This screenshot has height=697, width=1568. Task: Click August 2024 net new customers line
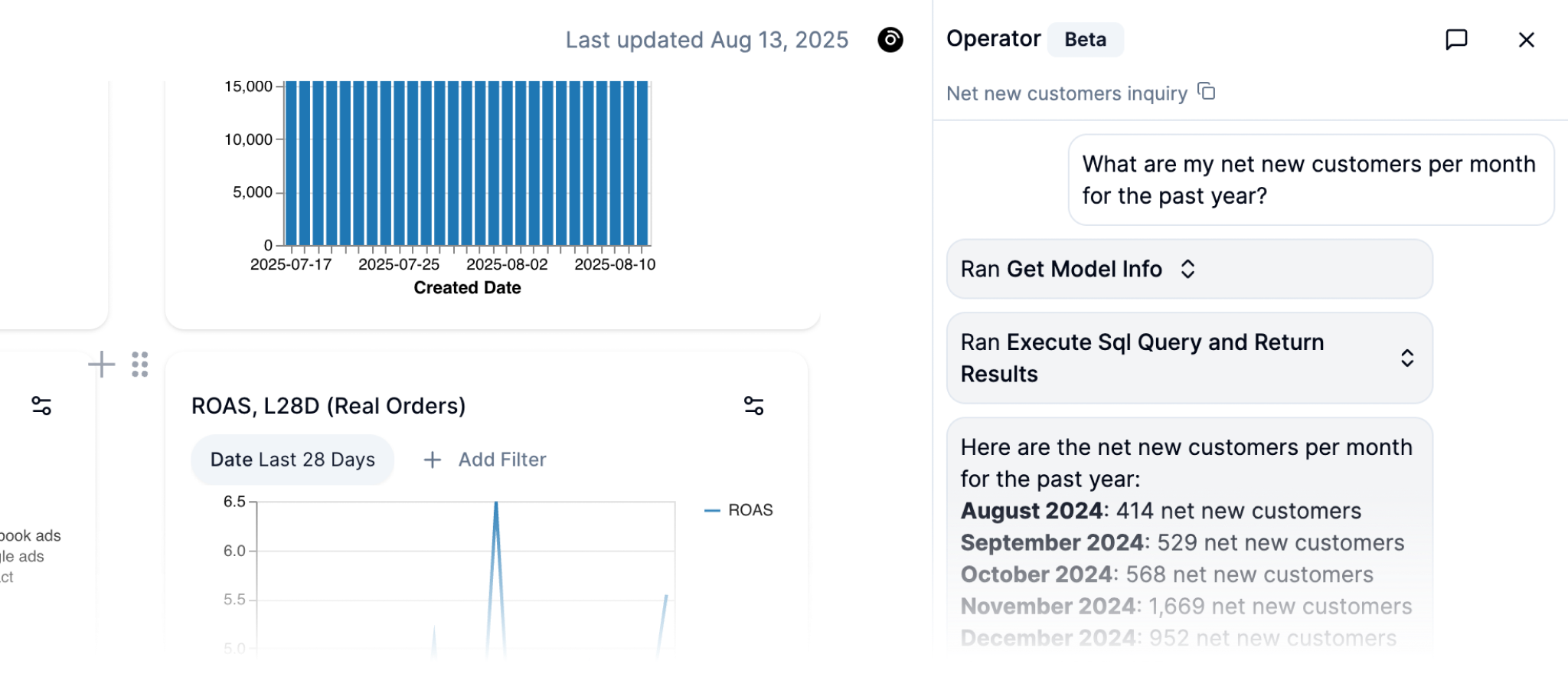click(1161, 511)
